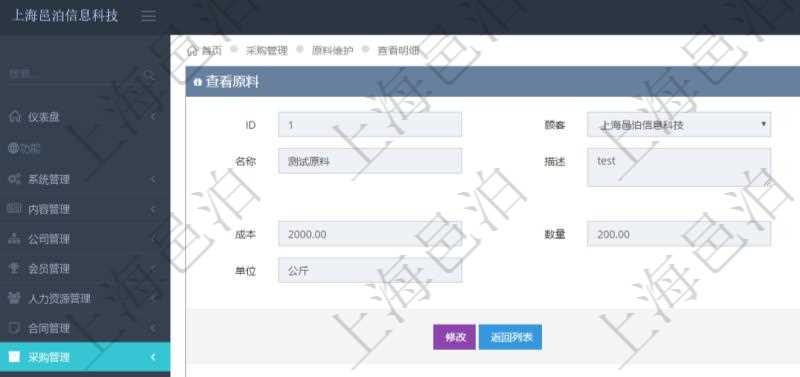Open 公司管理 sidebar menu

coord(85,239)
